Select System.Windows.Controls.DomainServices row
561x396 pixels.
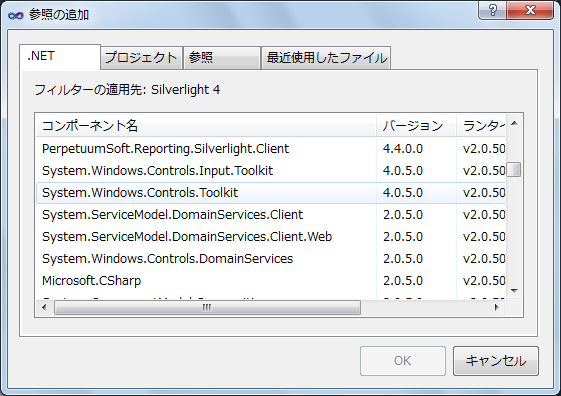pyautogui.click(x=271, y=259)
